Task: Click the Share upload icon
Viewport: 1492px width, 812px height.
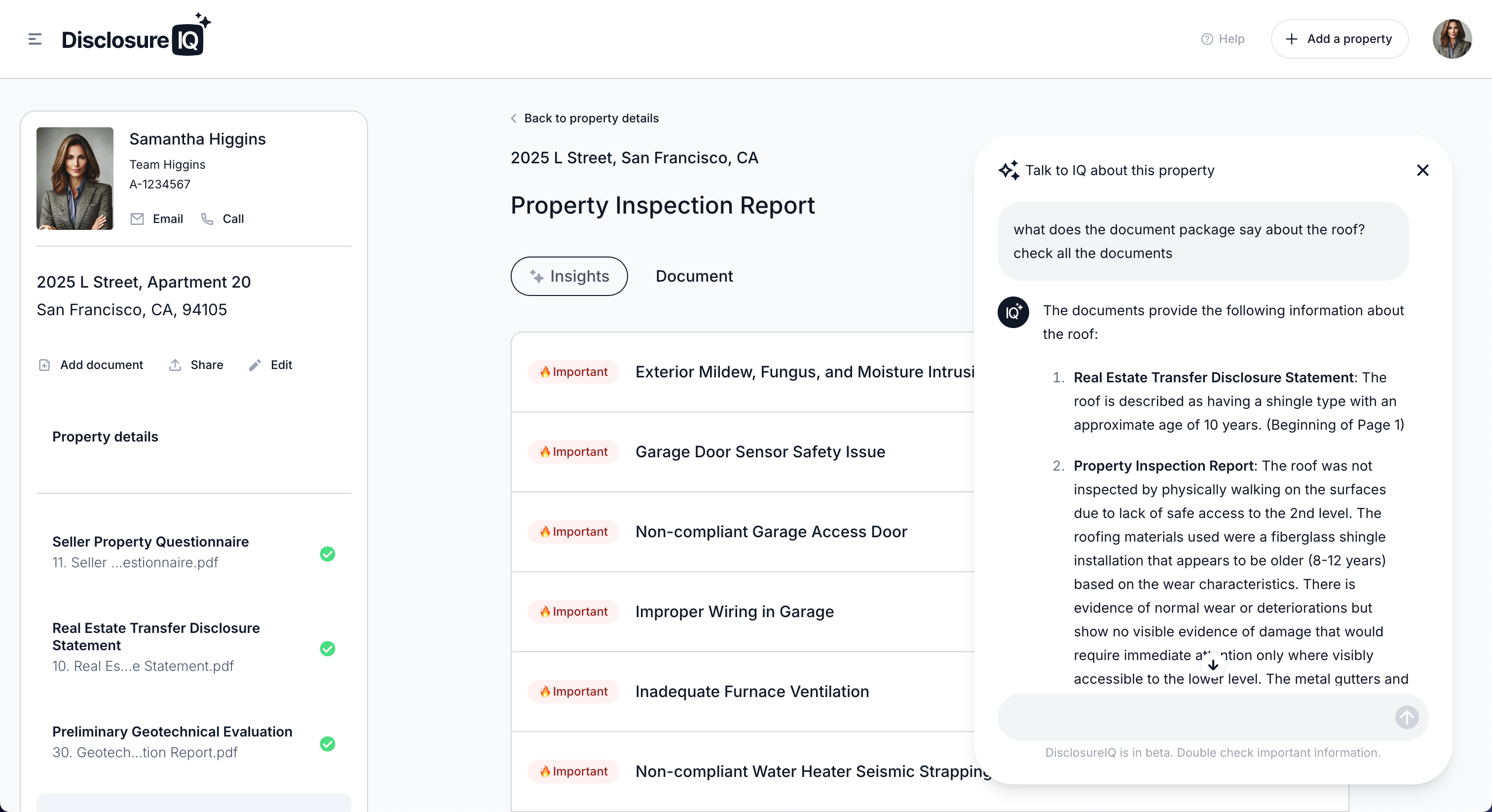Action: 175,365
